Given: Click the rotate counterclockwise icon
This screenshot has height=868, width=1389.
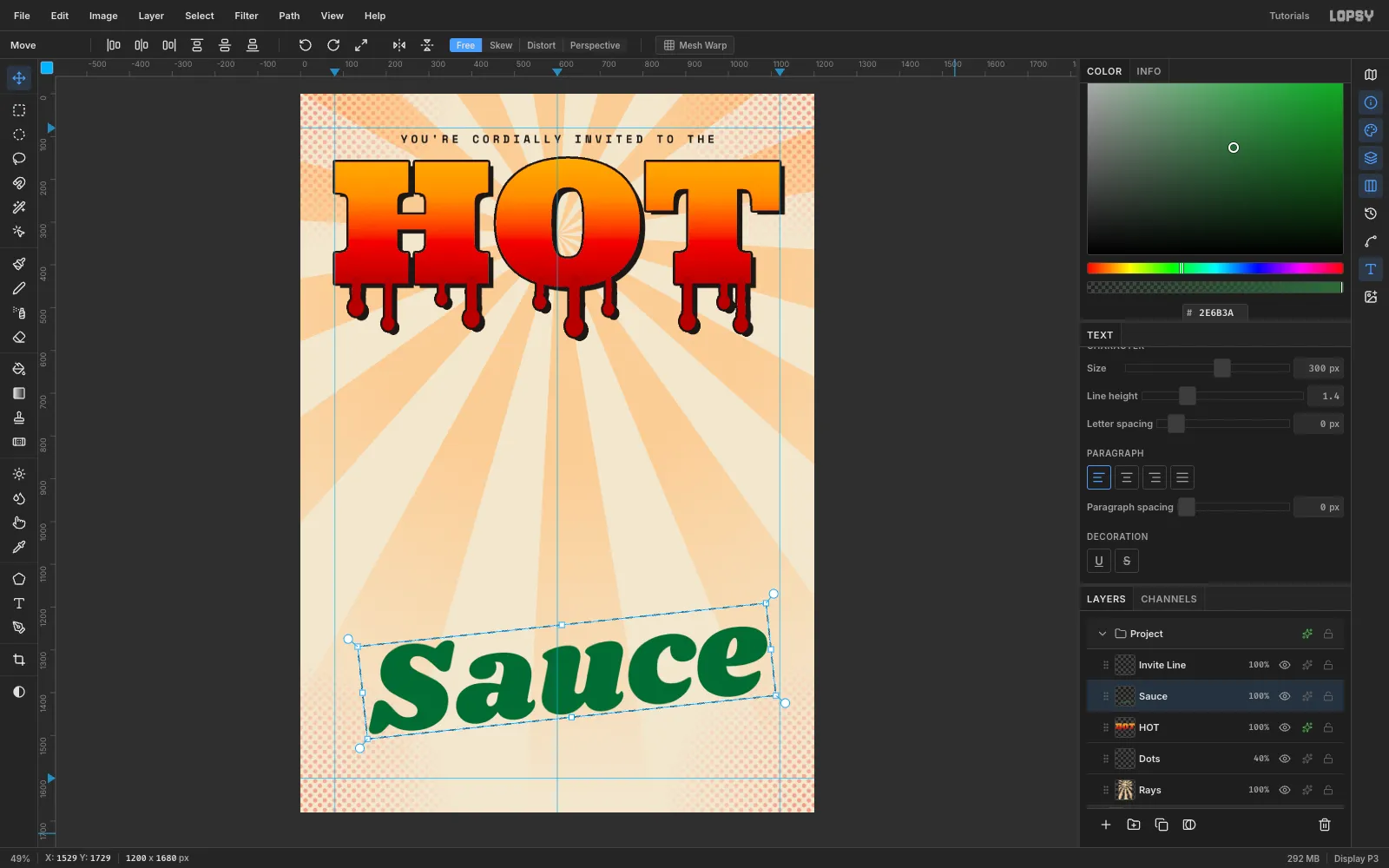Looking at the screenshot, I should coord(306,45).
